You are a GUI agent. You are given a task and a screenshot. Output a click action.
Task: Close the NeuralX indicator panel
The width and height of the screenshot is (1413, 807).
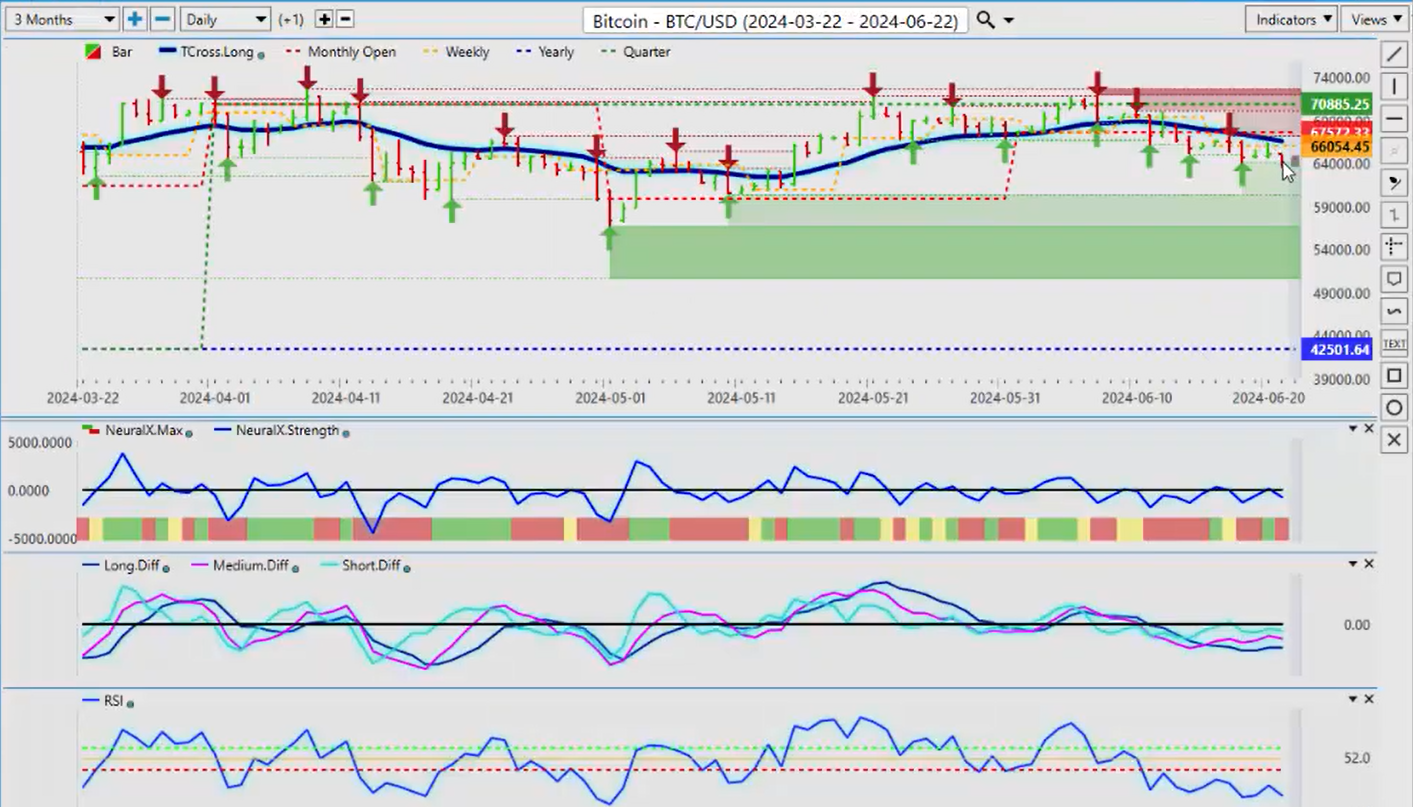click(x=1369, y=428)
